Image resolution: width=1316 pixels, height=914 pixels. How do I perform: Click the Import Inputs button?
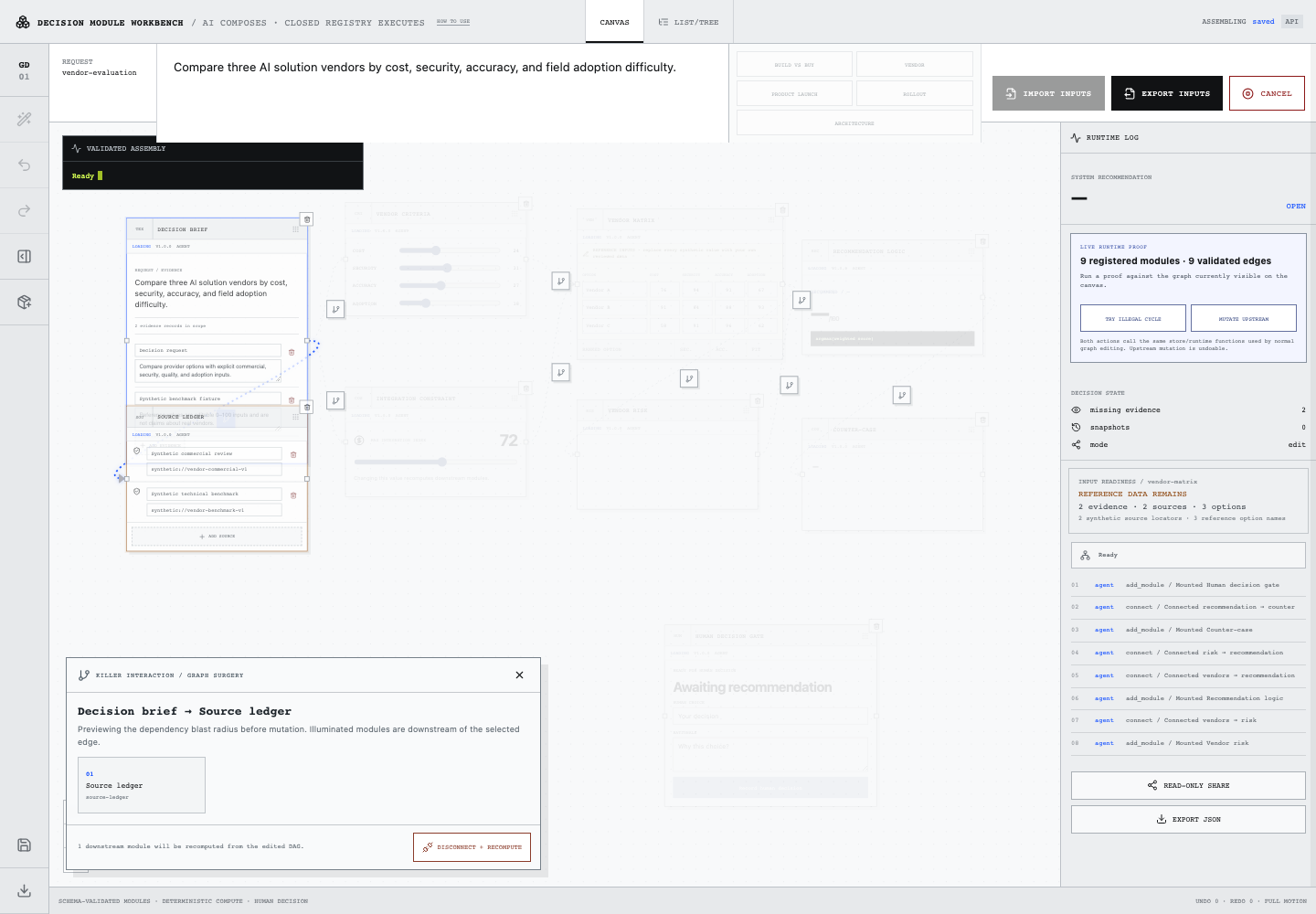pos(1048,93)
